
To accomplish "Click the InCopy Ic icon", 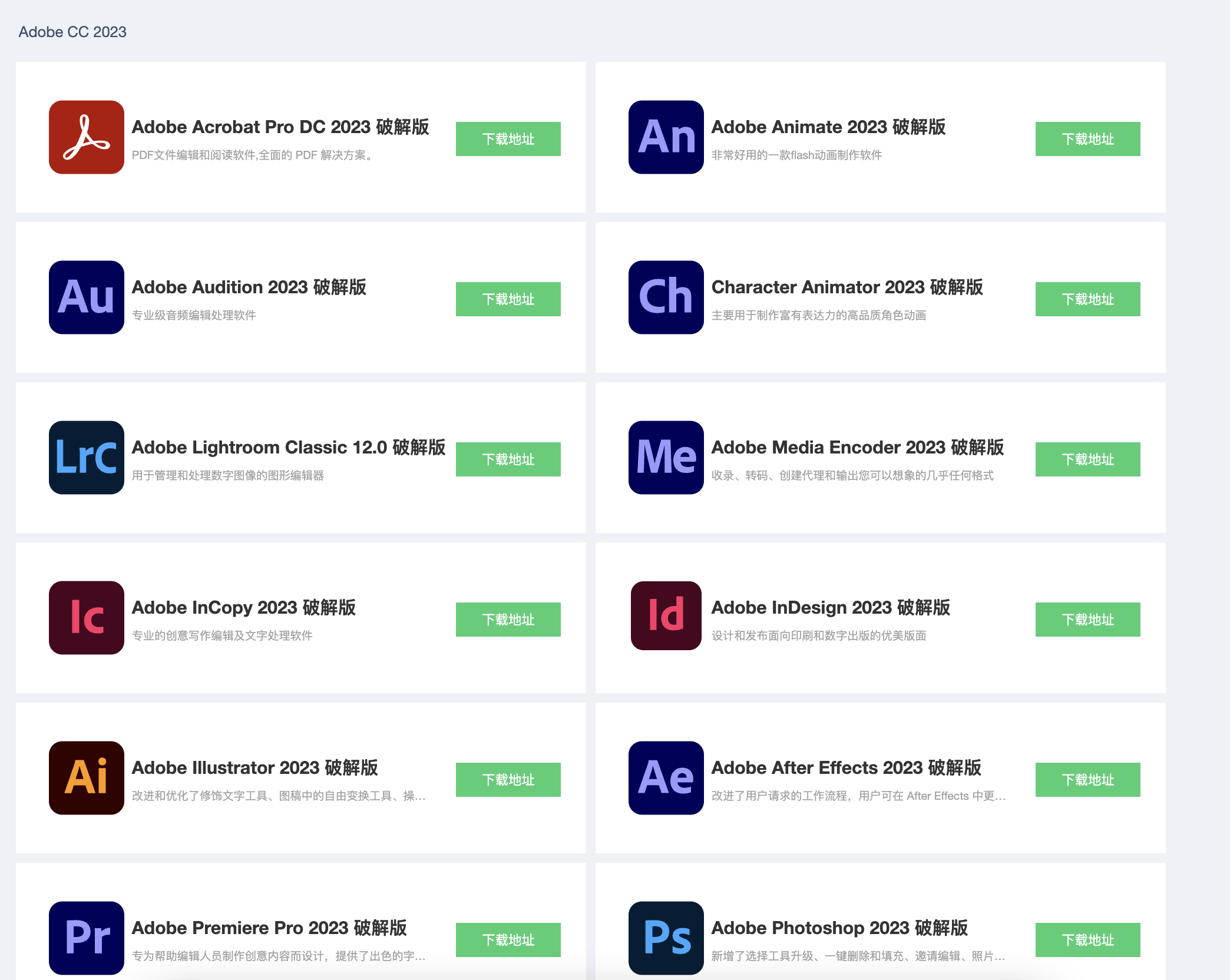I will coord(87,618).
